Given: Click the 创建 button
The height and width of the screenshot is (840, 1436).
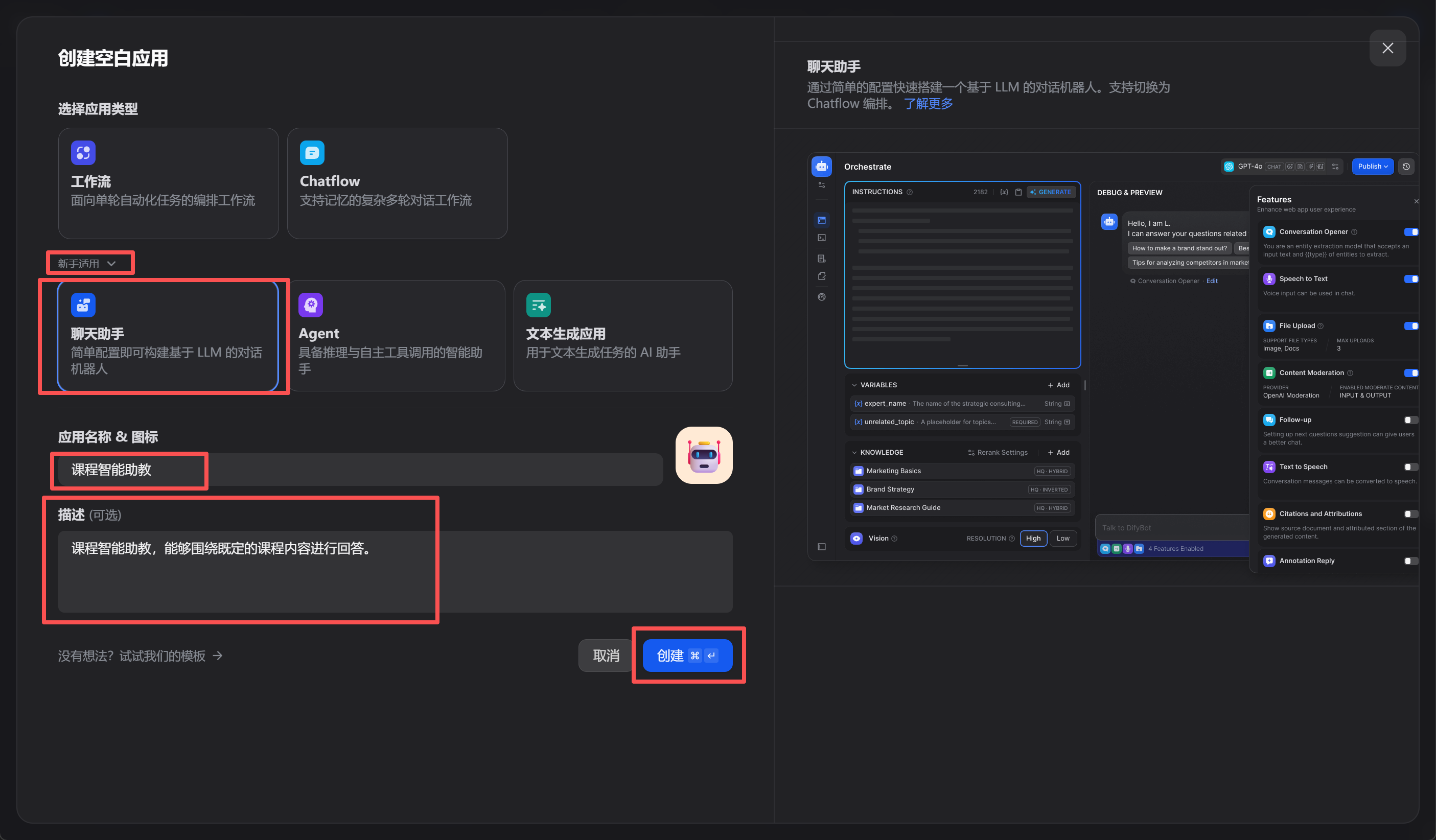Looking at the screenshot, I should (x=687, y=656).
